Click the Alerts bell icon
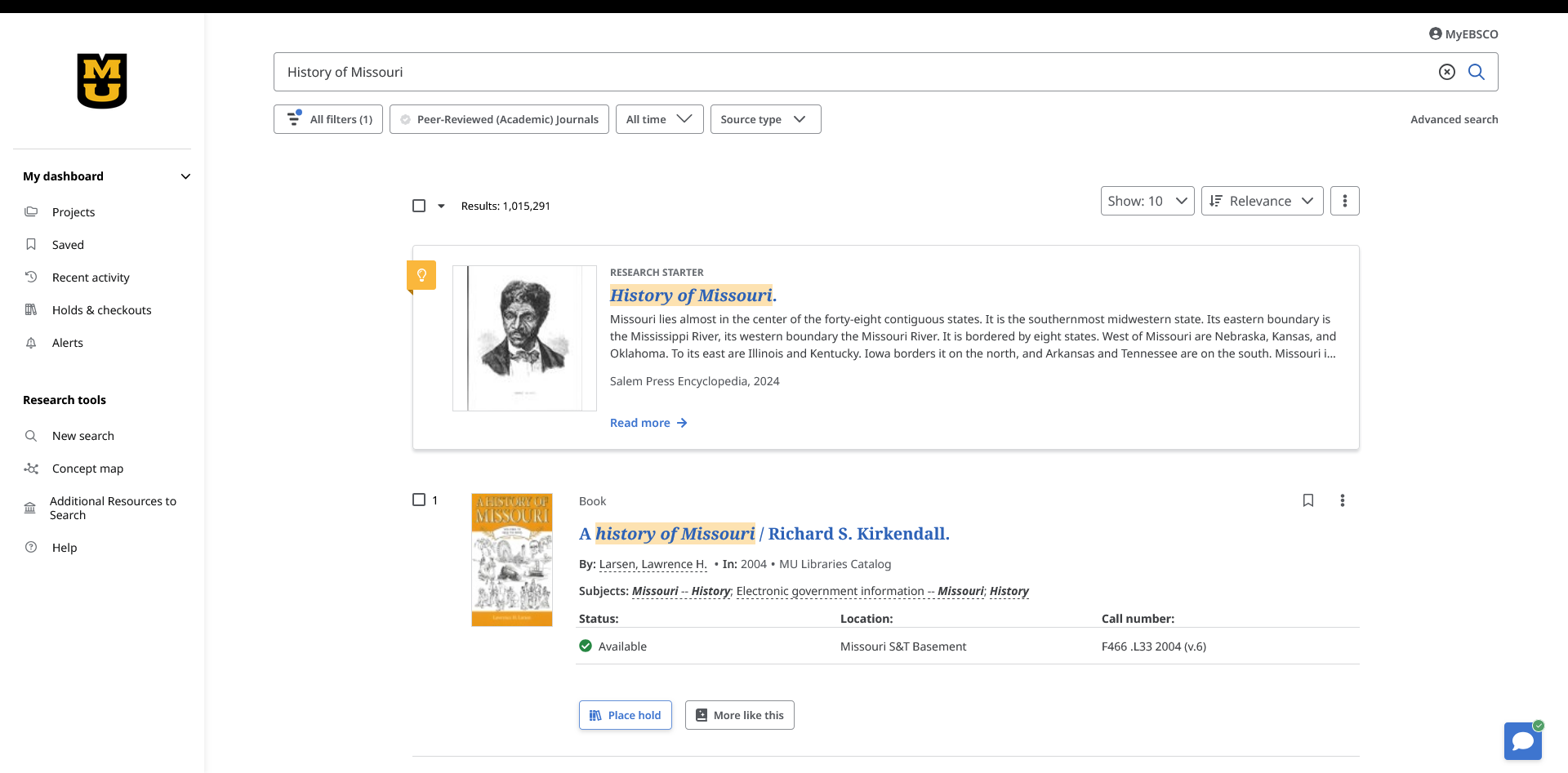Screen dimensions: 1568x773 pyautogui.click(x=31, y=343)
